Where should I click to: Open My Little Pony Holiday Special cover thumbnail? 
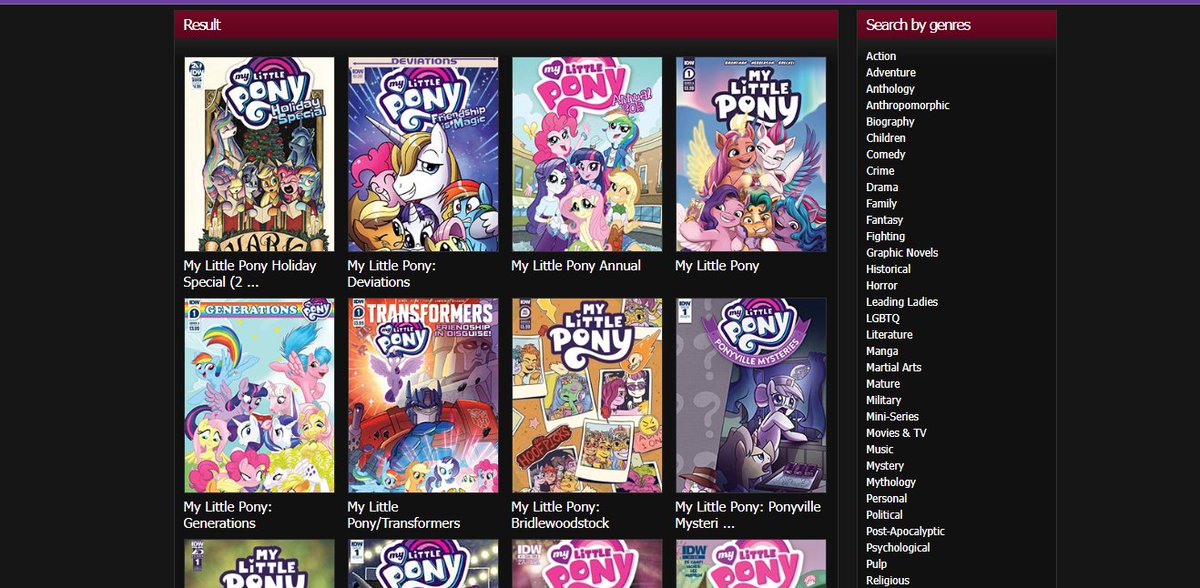point(259,154)
